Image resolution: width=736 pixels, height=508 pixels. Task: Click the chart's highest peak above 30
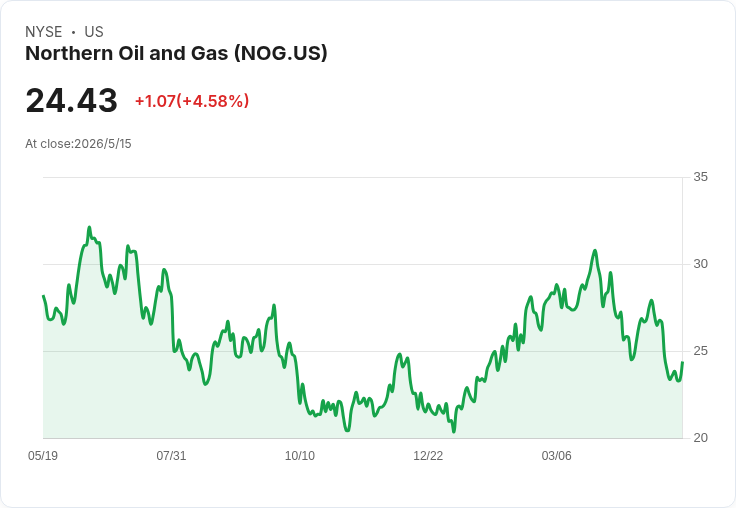point(89,227)
